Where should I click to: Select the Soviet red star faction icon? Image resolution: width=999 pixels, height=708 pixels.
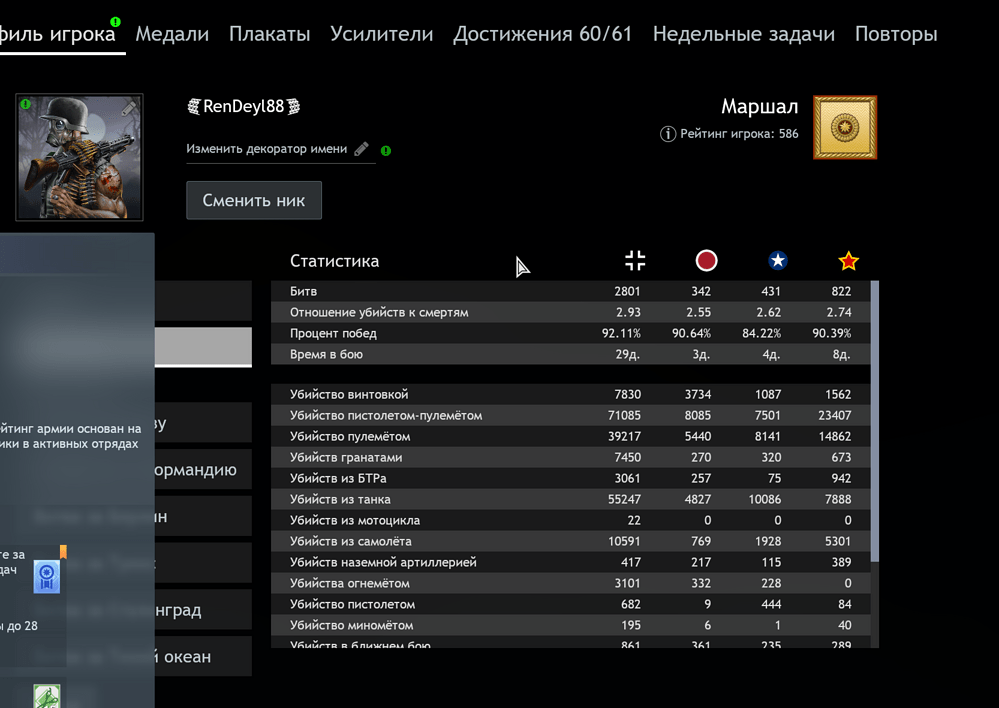pyautogui.click(x=848, y=261)
